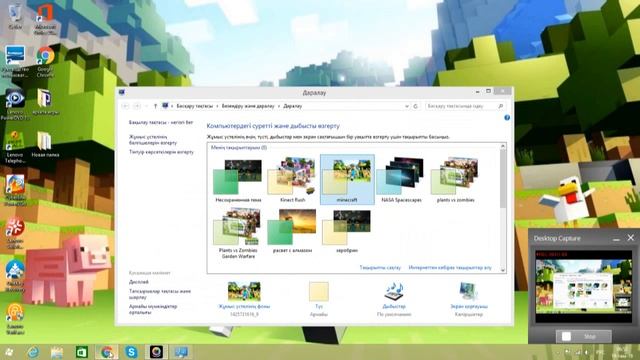Click the change mouse pointers sidebar link
The height and width of the screenshot is (360, 640).
161,152
